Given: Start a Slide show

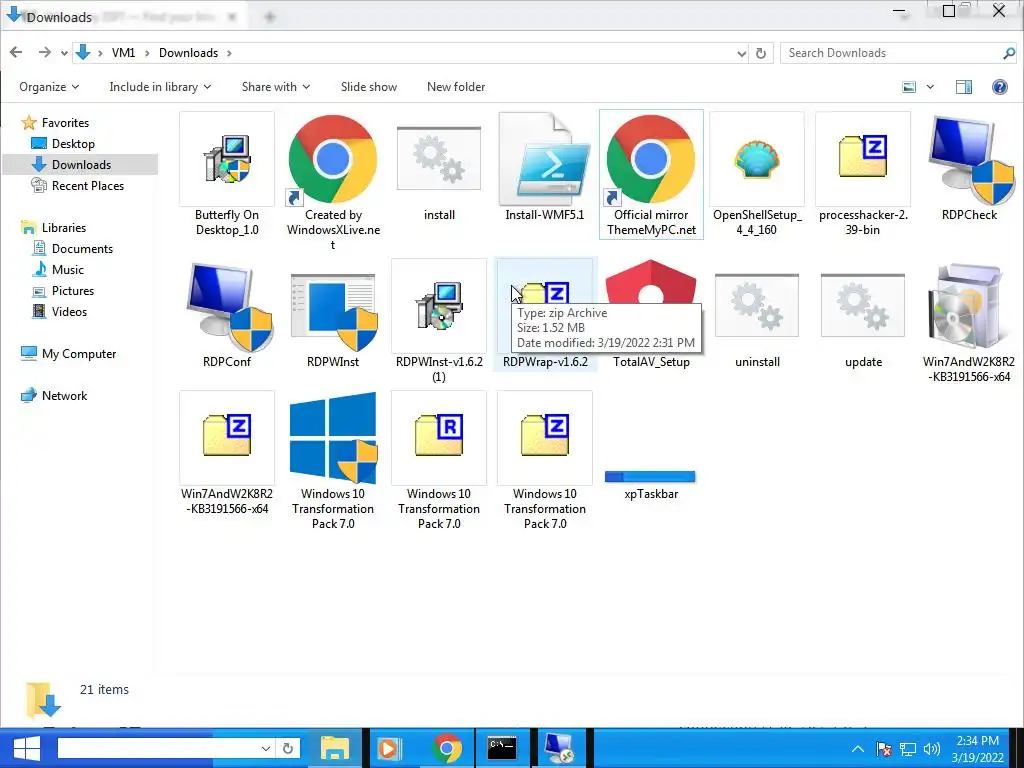Looking at the screenshot, I should pos(368,87).
